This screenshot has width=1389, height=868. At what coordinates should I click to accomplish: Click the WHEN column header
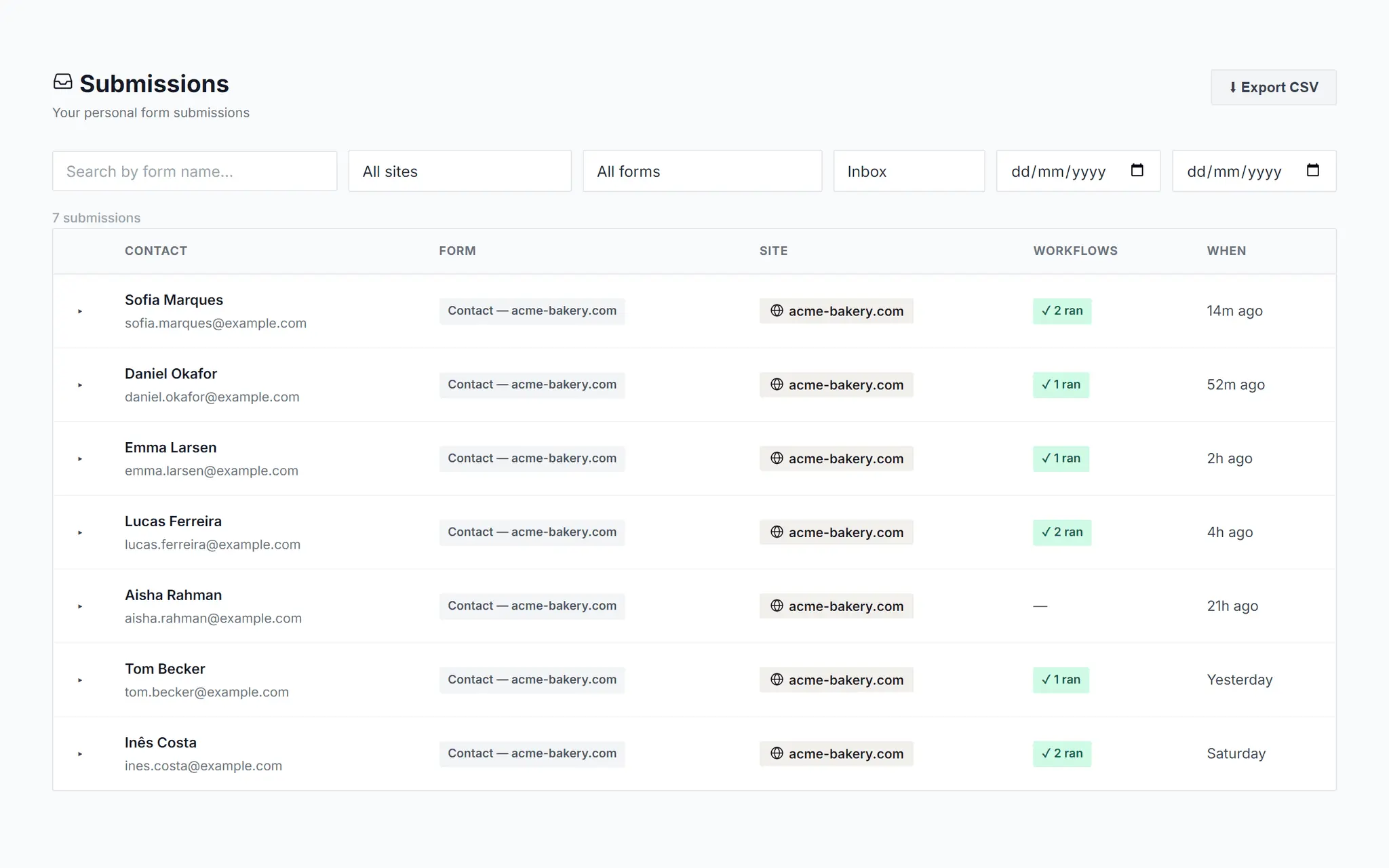point(1226,251)
